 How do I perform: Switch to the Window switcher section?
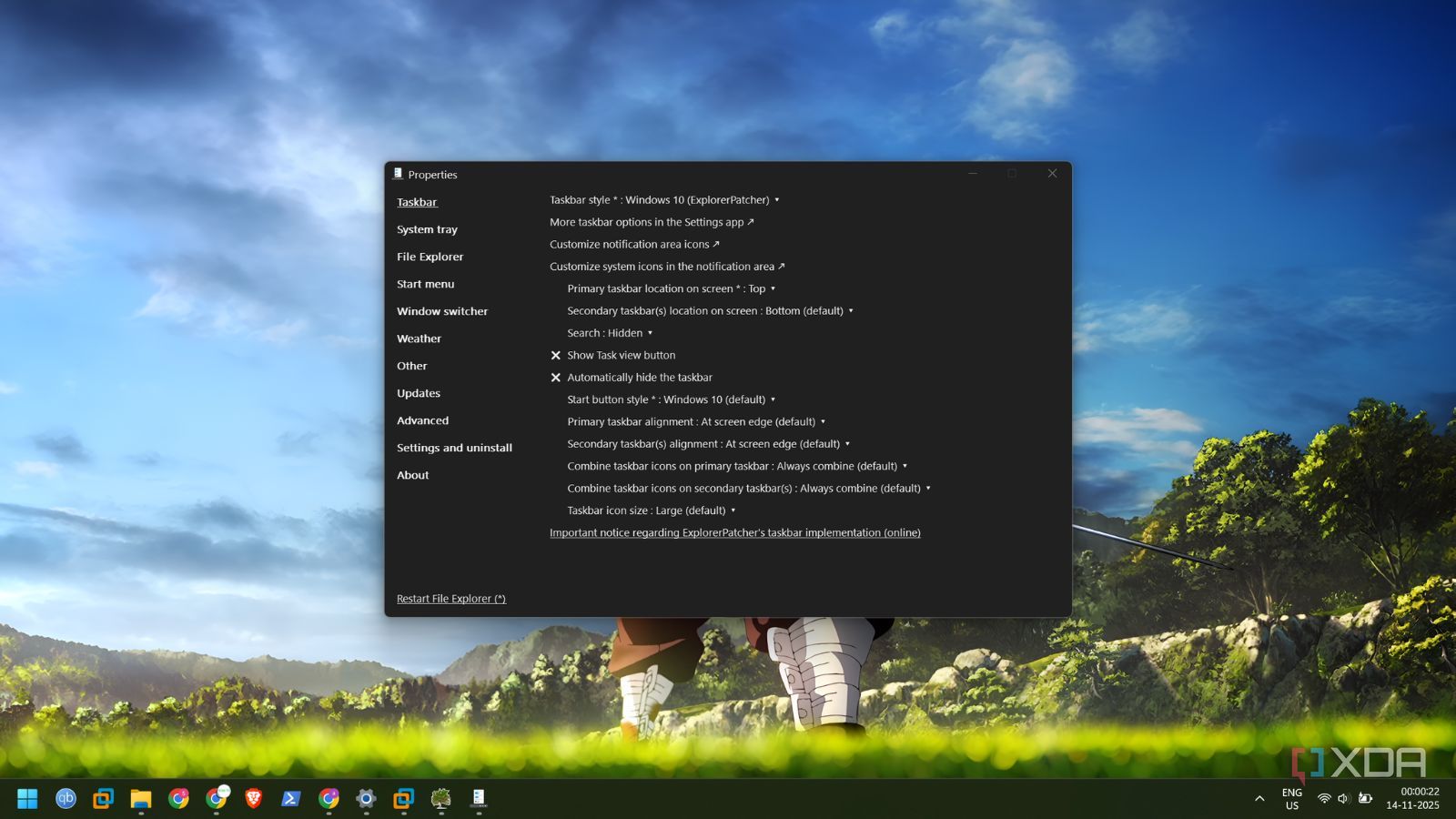[442, 311]
